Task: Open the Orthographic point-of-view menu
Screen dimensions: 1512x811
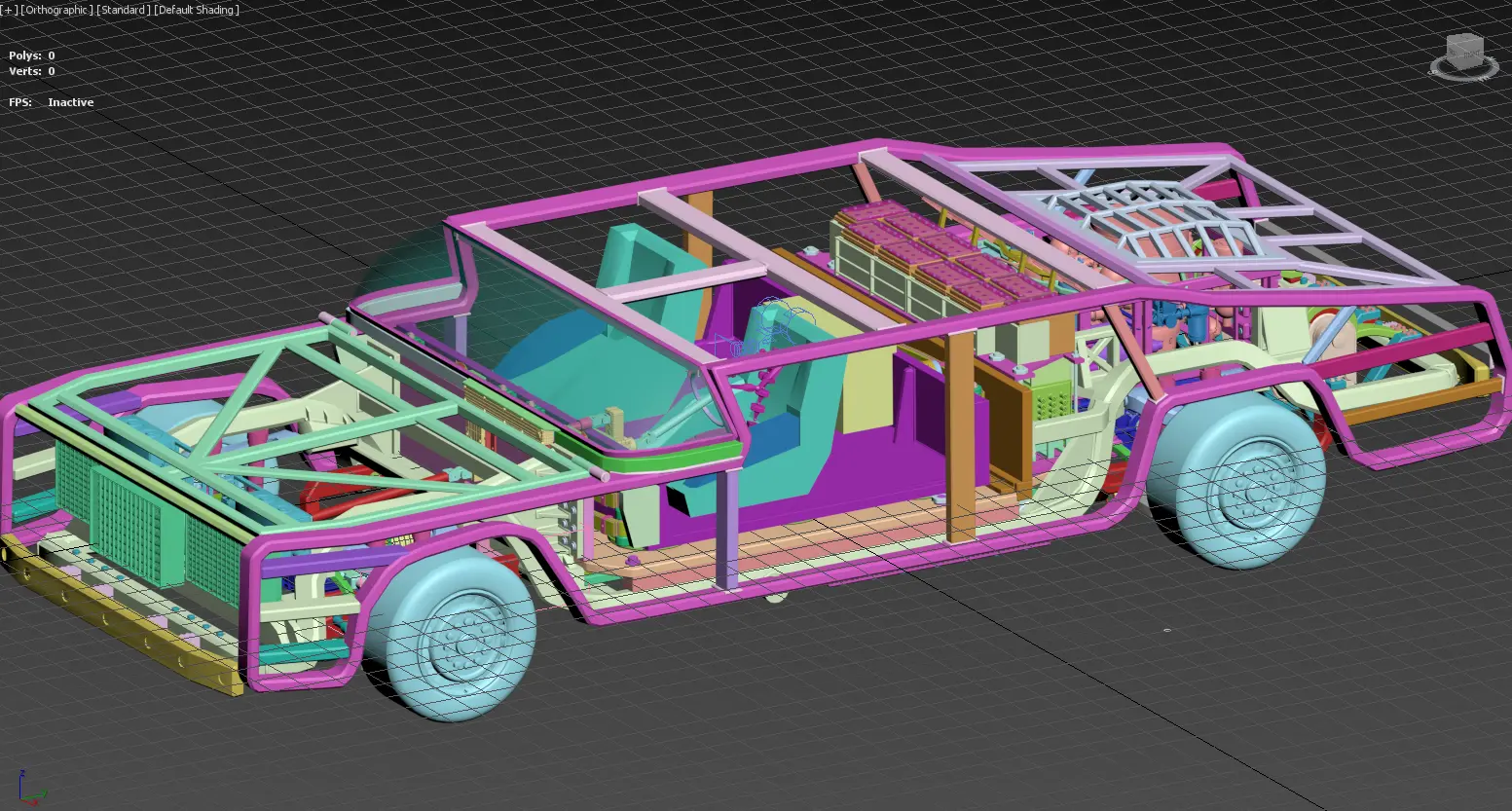Action: (x=57, y=10)
